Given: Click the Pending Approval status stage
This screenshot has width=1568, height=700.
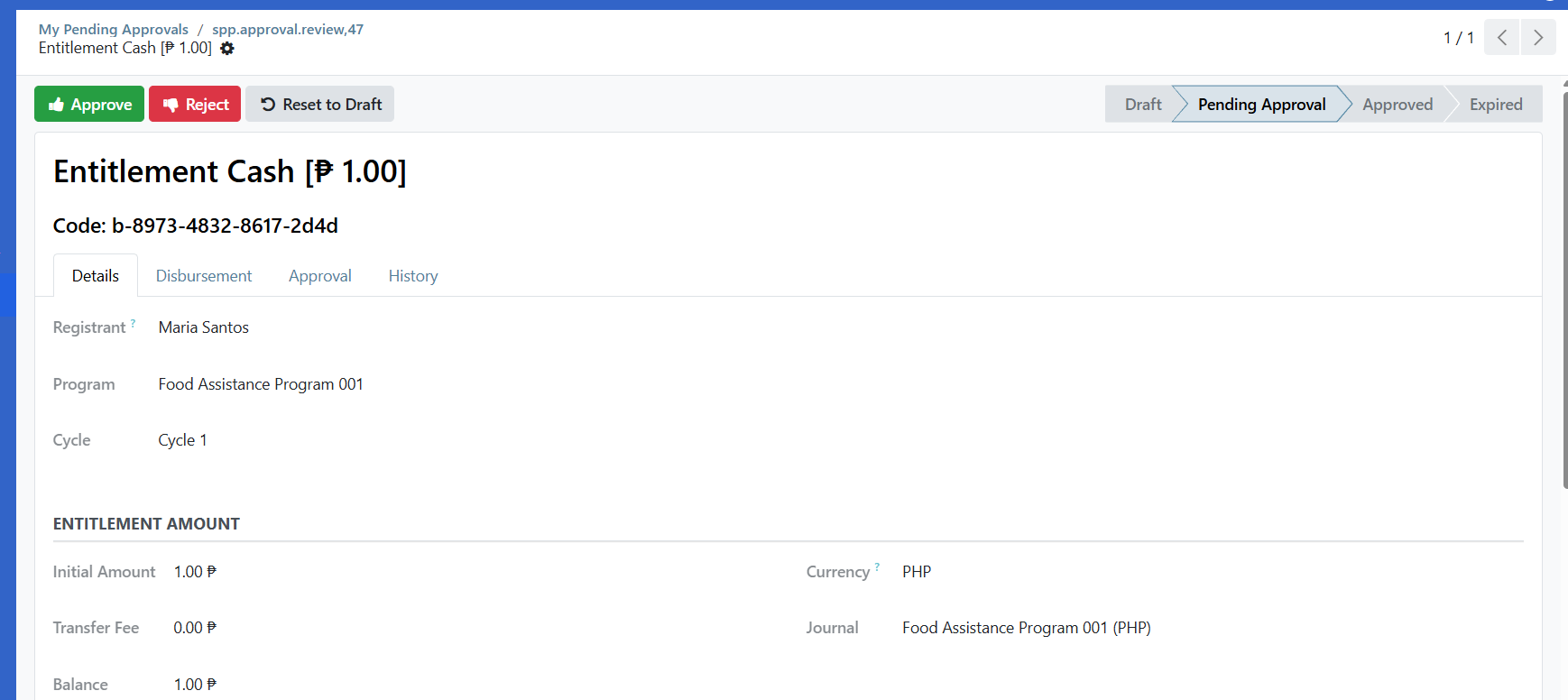Looking at the screenshot, I should [x=1261, y=105].
